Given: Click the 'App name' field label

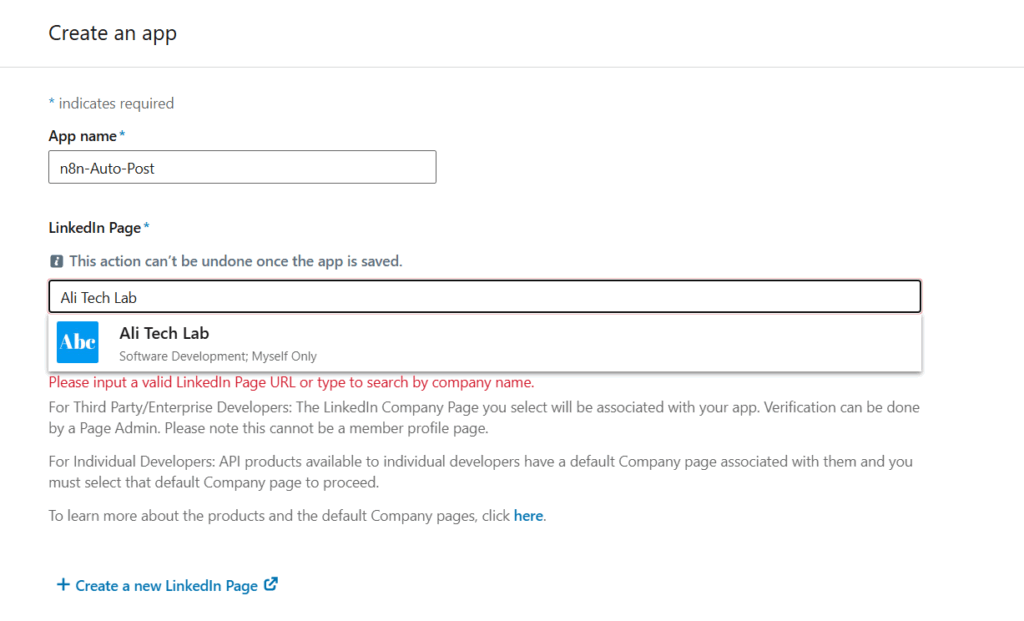Looking at the screenshot, I should [83, 135].
